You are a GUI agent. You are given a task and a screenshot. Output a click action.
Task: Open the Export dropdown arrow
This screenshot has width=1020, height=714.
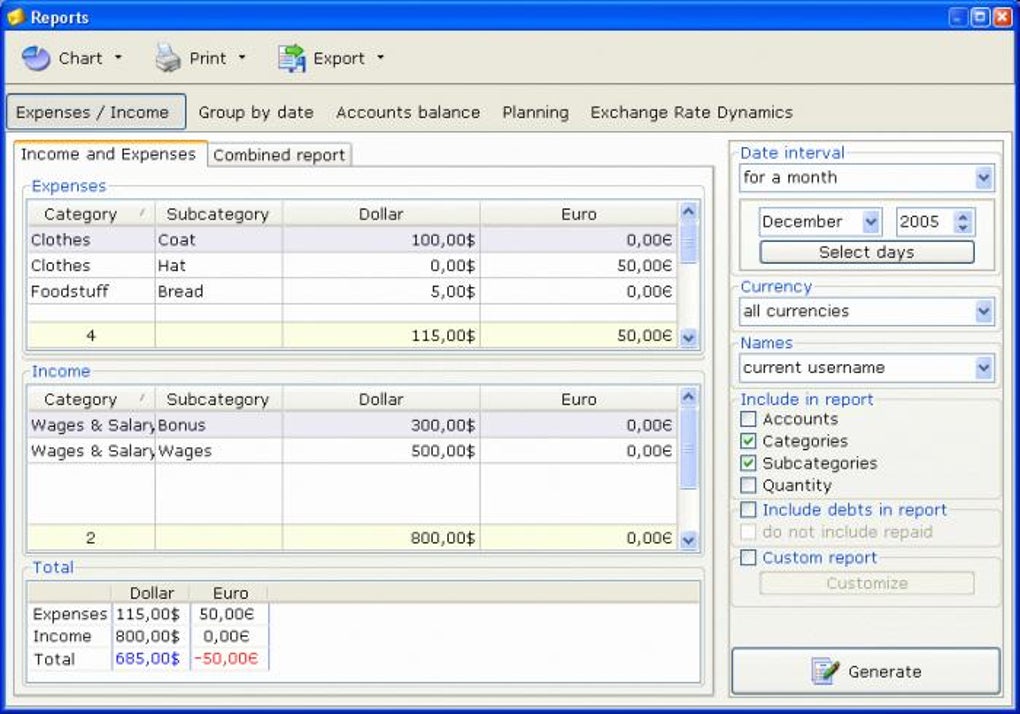(381, 57)
